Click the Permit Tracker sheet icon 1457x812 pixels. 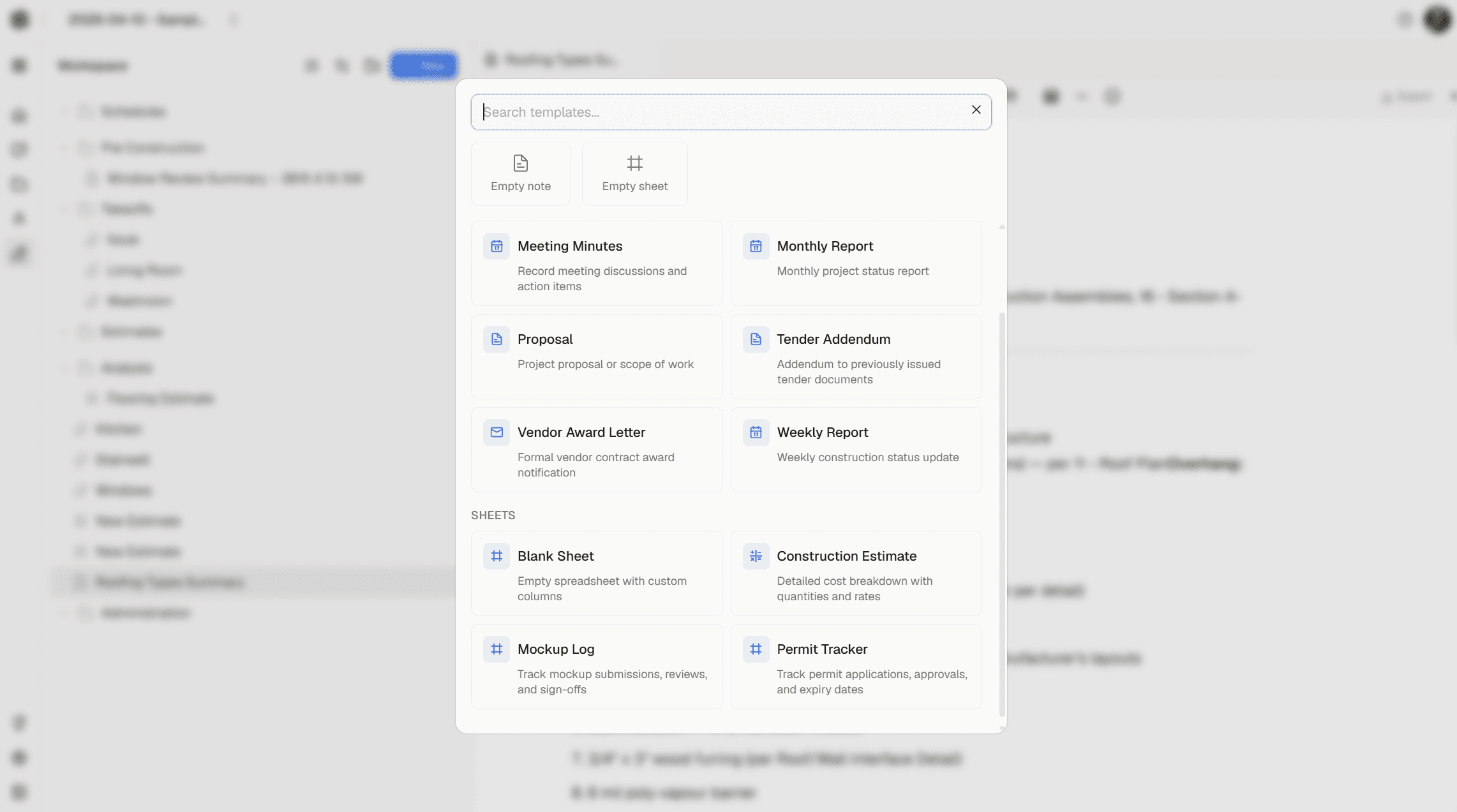[x=756, y=649]
